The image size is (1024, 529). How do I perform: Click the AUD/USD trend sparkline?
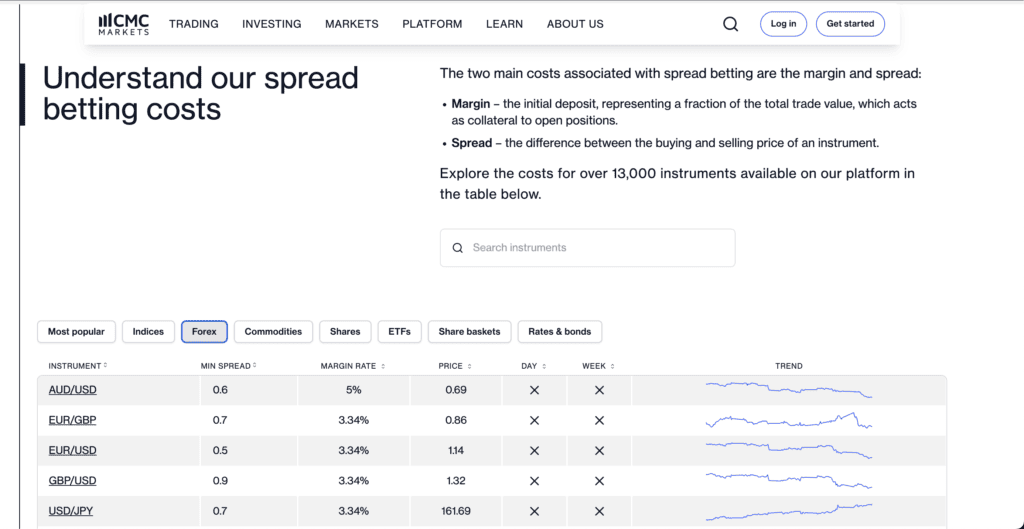click(x=789, y=389)
